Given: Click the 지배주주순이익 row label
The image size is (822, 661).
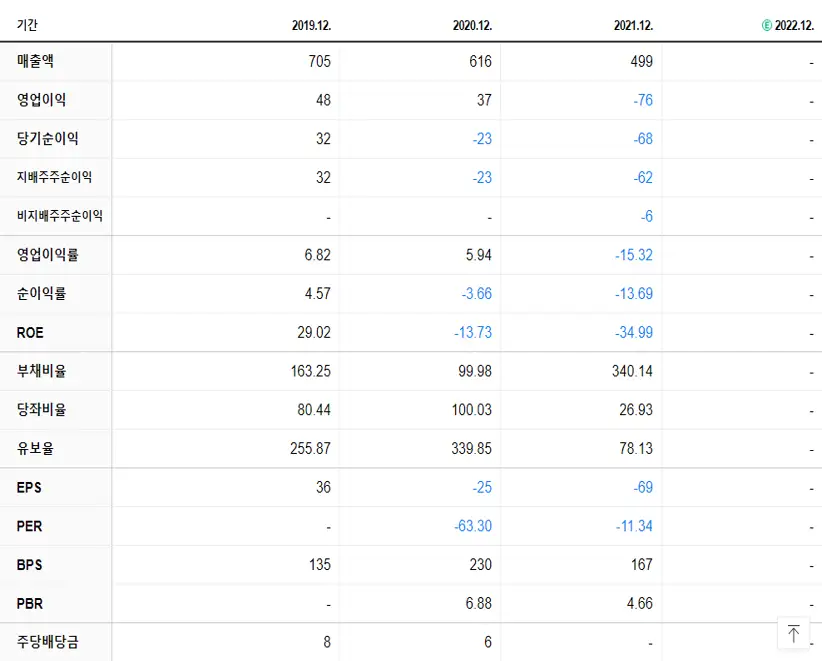Looking at the screenshot, I should [x=54, y=177].
